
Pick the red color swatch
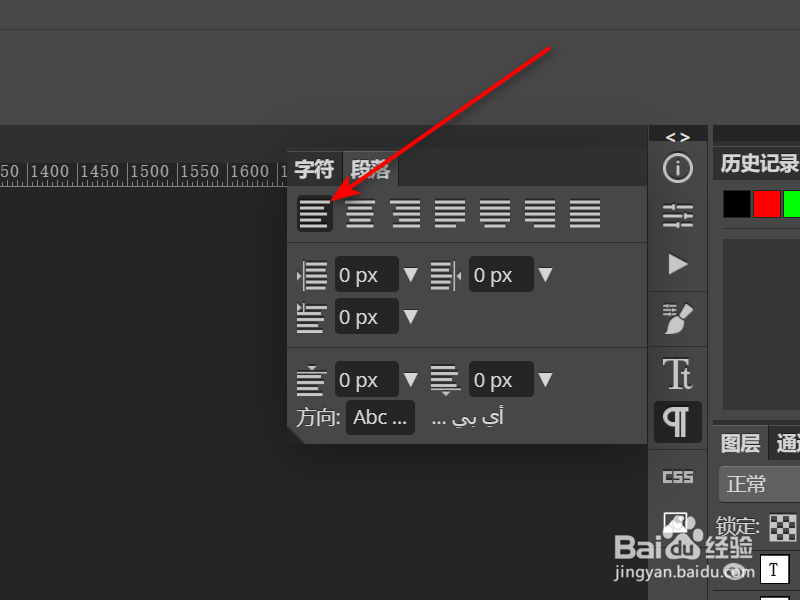click(x=767, y=204)
